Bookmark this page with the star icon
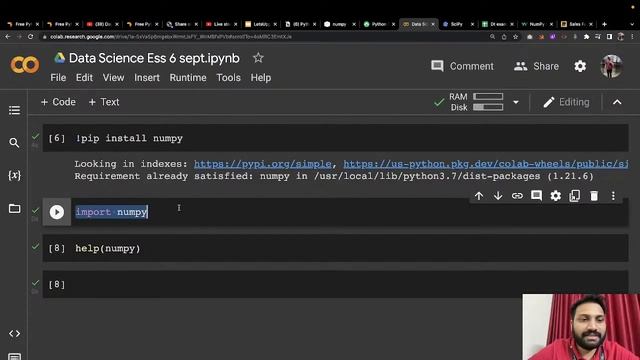The image size is (640, 360). [516, 37]
